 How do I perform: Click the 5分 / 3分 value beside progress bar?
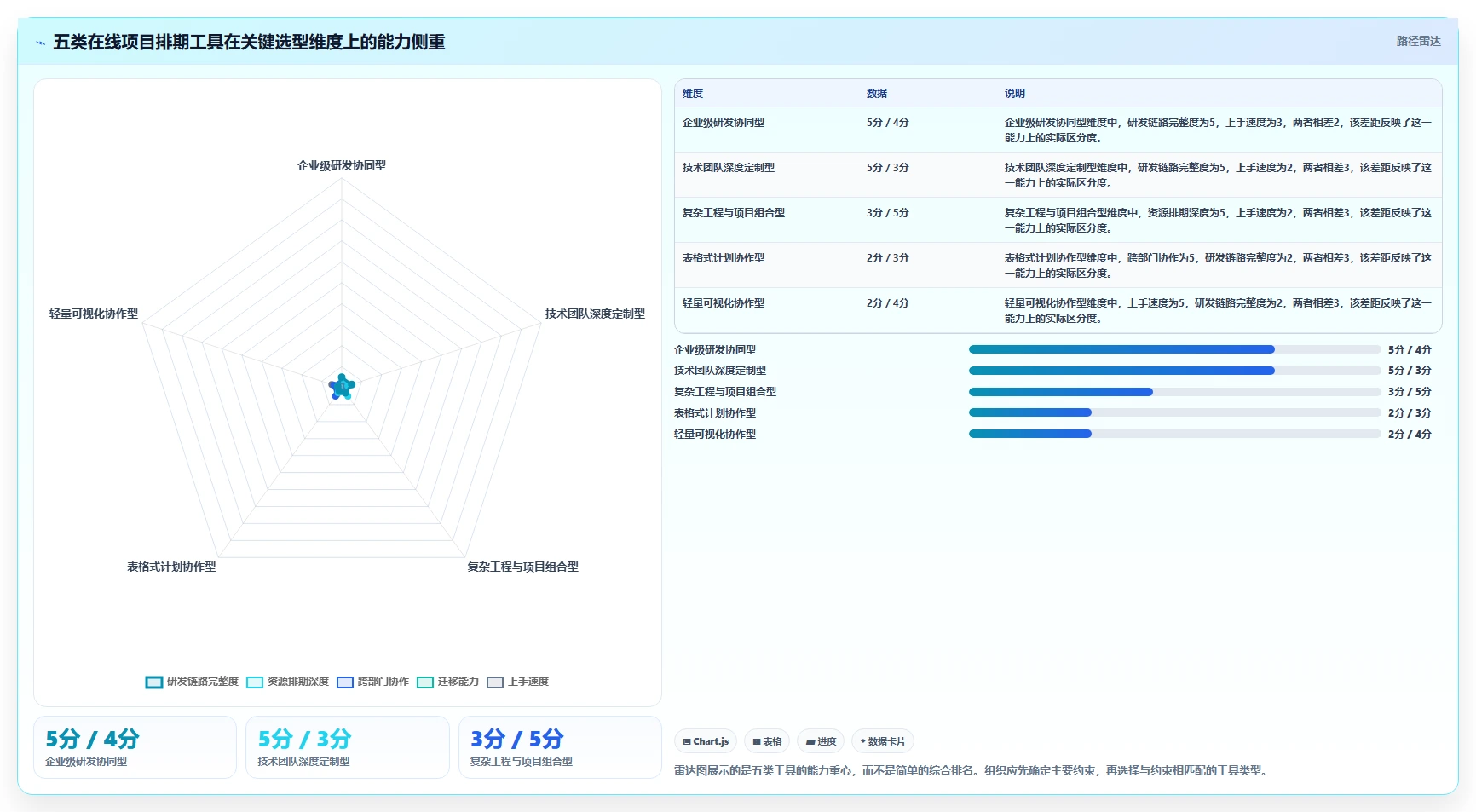1410,371
